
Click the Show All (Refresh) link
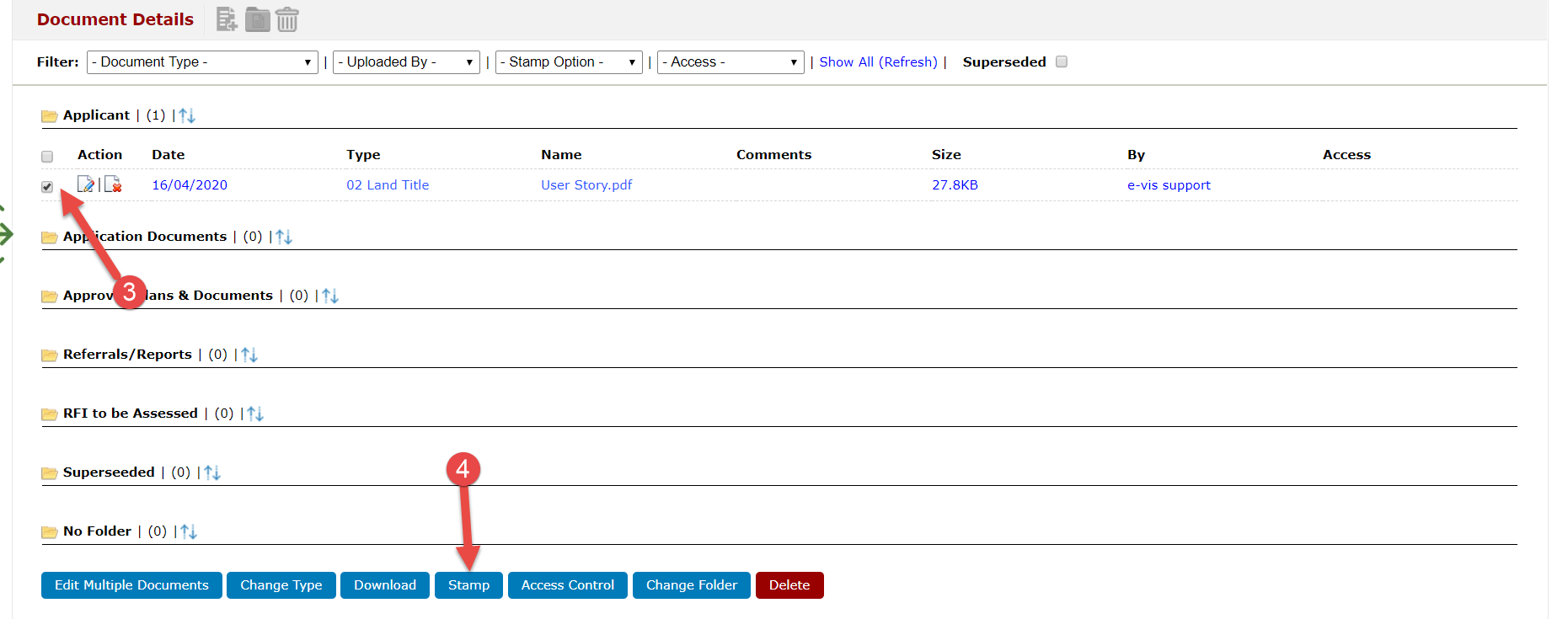tap(878, 62)
